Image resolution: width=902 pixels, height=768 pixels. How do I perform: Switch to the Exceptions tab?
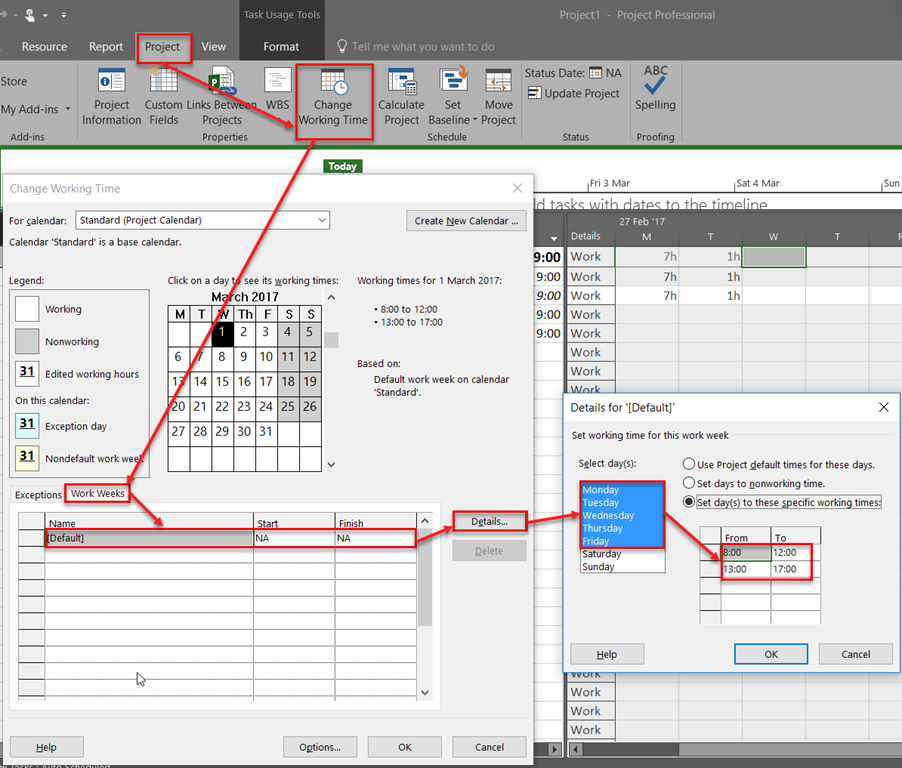pos(37,494)
